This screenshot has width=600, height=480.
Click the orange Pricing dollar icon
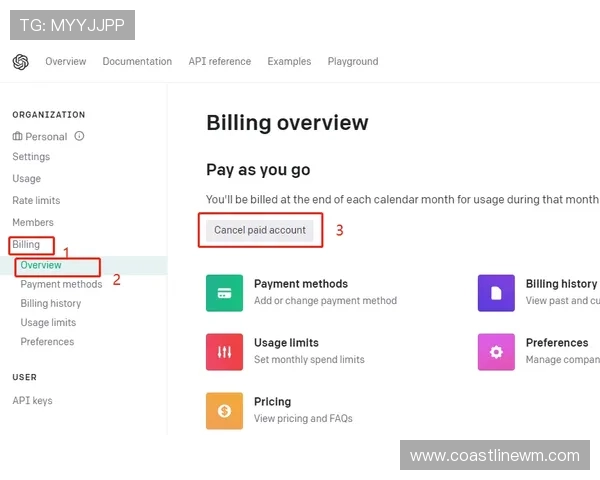click(x=225, y=410)
